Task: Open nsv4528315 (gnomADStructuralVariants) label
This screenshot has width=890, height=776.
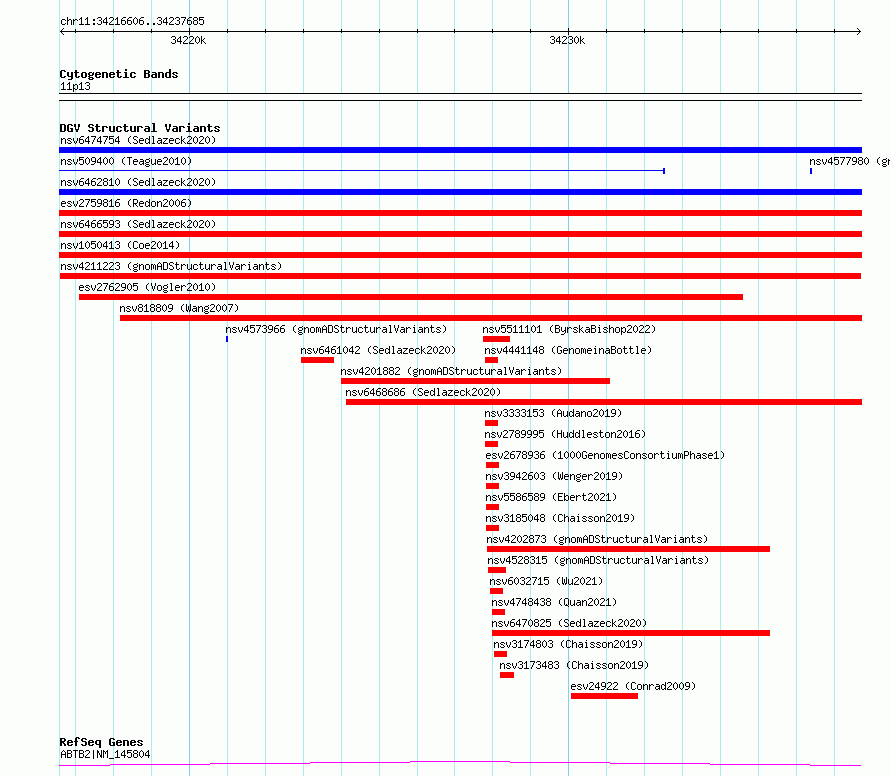Action: (598, 560)
